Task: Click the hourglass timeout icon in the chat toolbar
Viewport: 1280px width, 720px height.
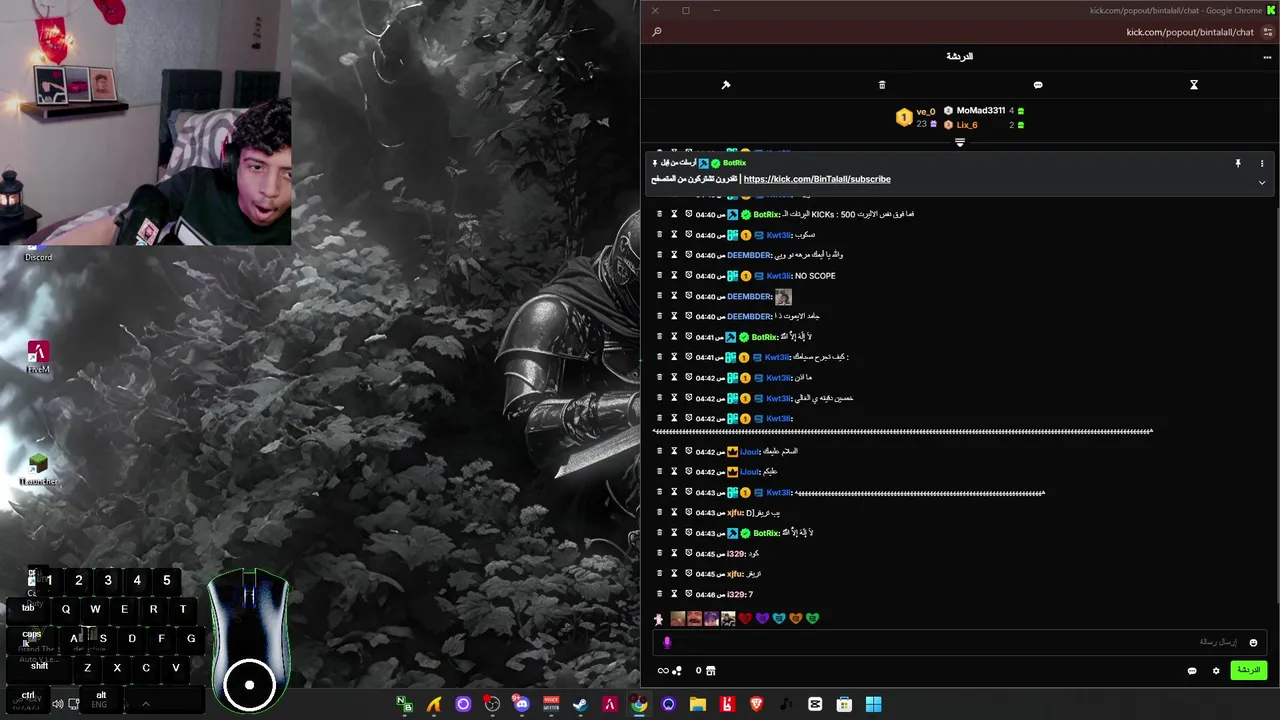Action: 1193,85
